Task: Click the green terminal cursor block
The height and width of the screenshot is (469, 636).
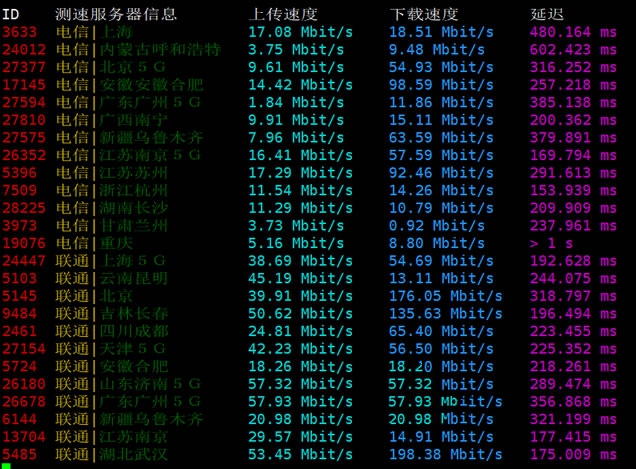Action: (x=5, y=465)
